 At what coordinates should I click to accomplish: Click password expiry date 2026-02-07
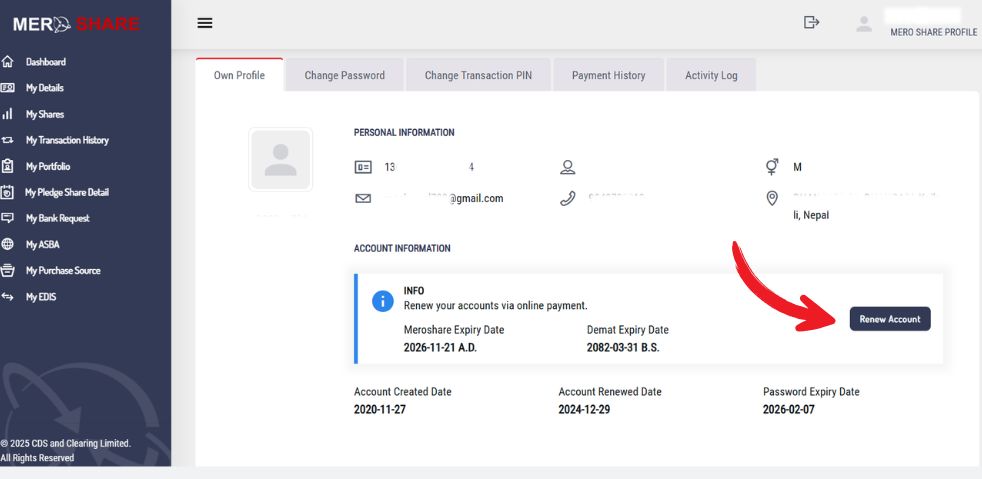788,409
